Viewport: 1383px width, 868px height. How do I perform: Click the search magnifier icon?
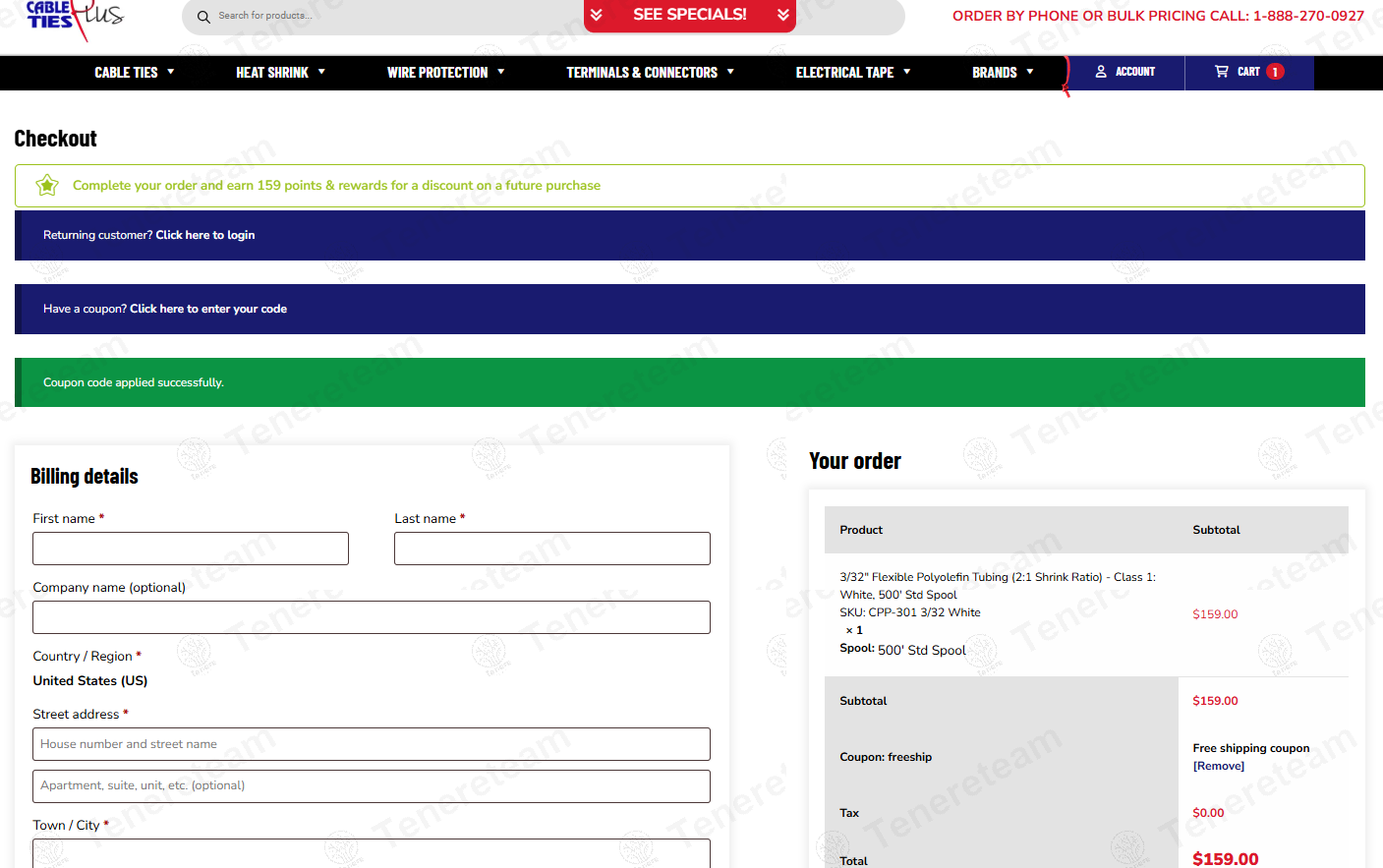coord(203,17)
